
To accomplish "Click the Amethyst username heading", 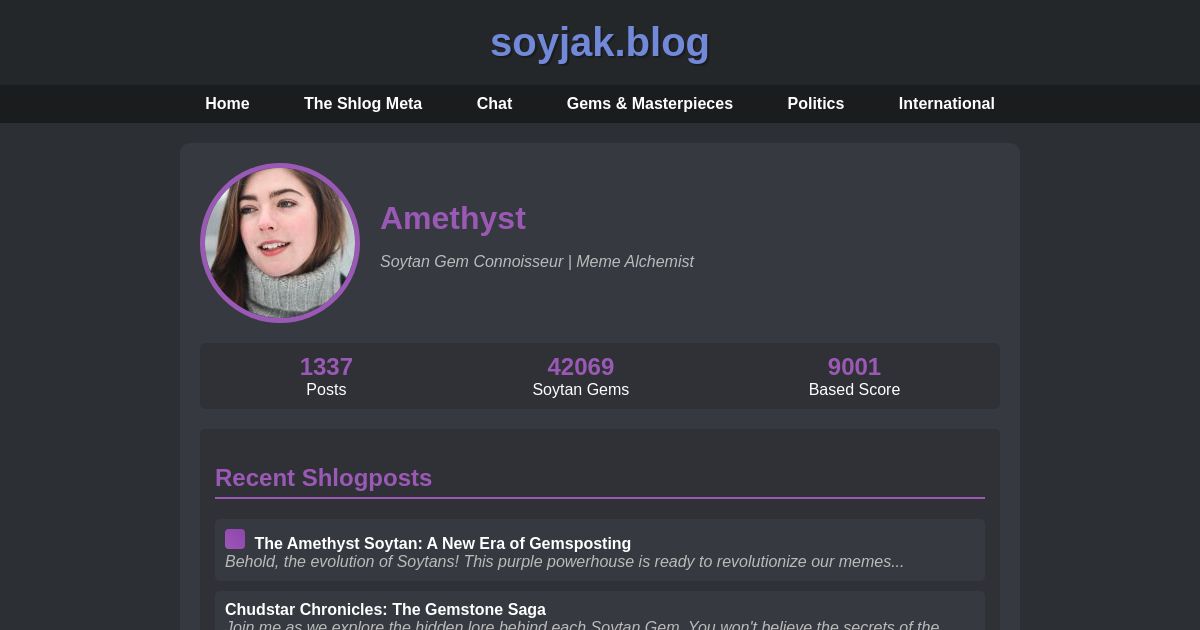I will coord(453,218).
